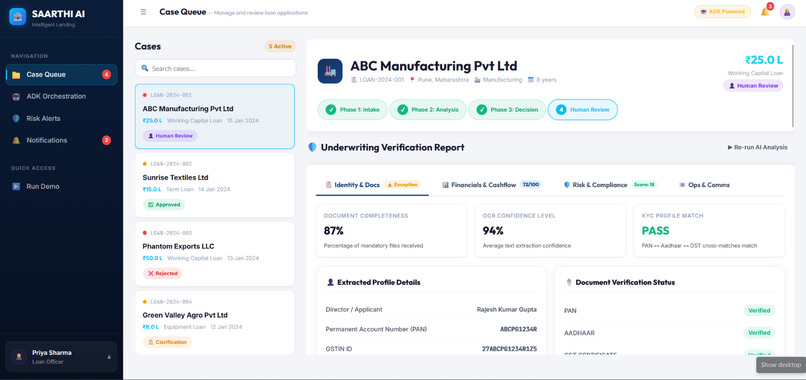Click the Rejected status tag
This screenshot has height=380, width=806.
coord(162,274)
